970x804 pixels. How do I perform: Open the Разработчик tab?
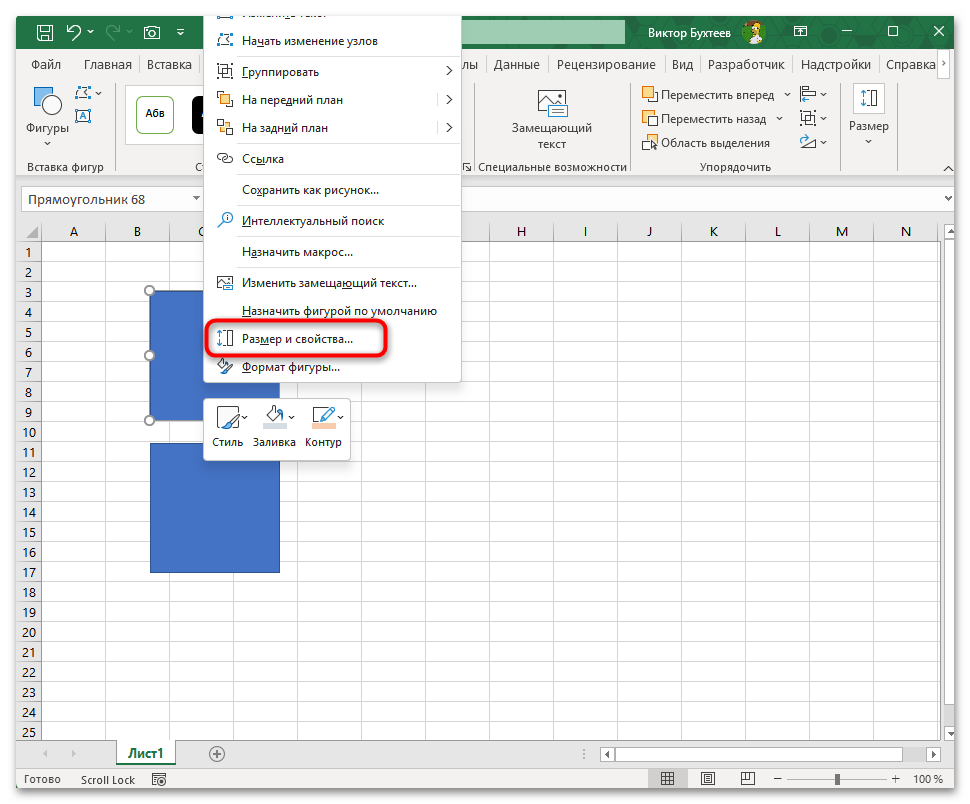(745, 64)
